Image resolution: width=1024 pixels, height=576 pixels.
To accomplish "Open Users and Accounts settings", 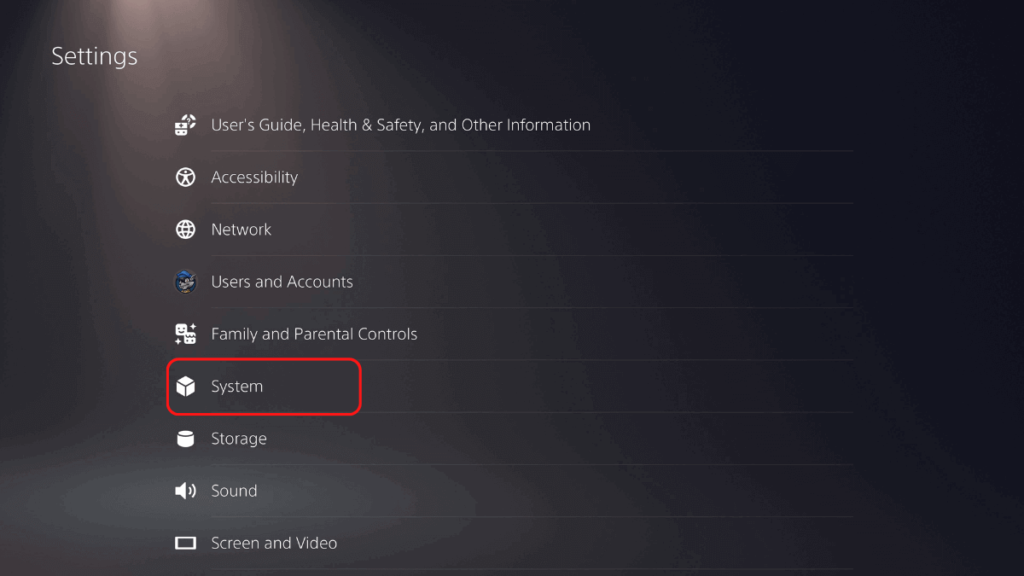I will pos(513,281).
